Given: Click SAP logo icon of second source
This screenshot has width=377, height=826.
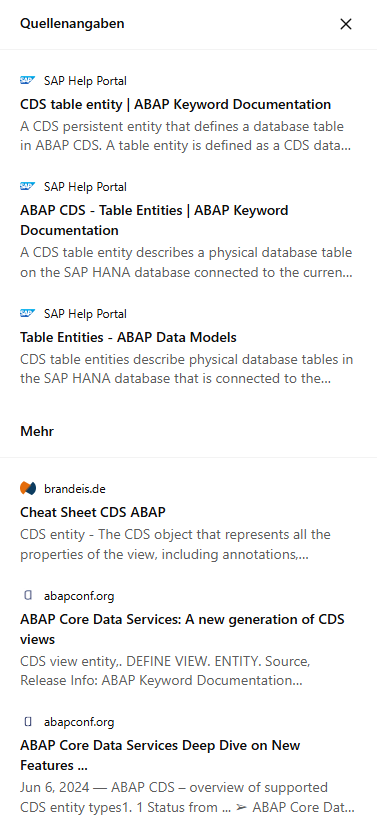Looking at the screenshot, I should pyautogui.click(x=27, y=186).
